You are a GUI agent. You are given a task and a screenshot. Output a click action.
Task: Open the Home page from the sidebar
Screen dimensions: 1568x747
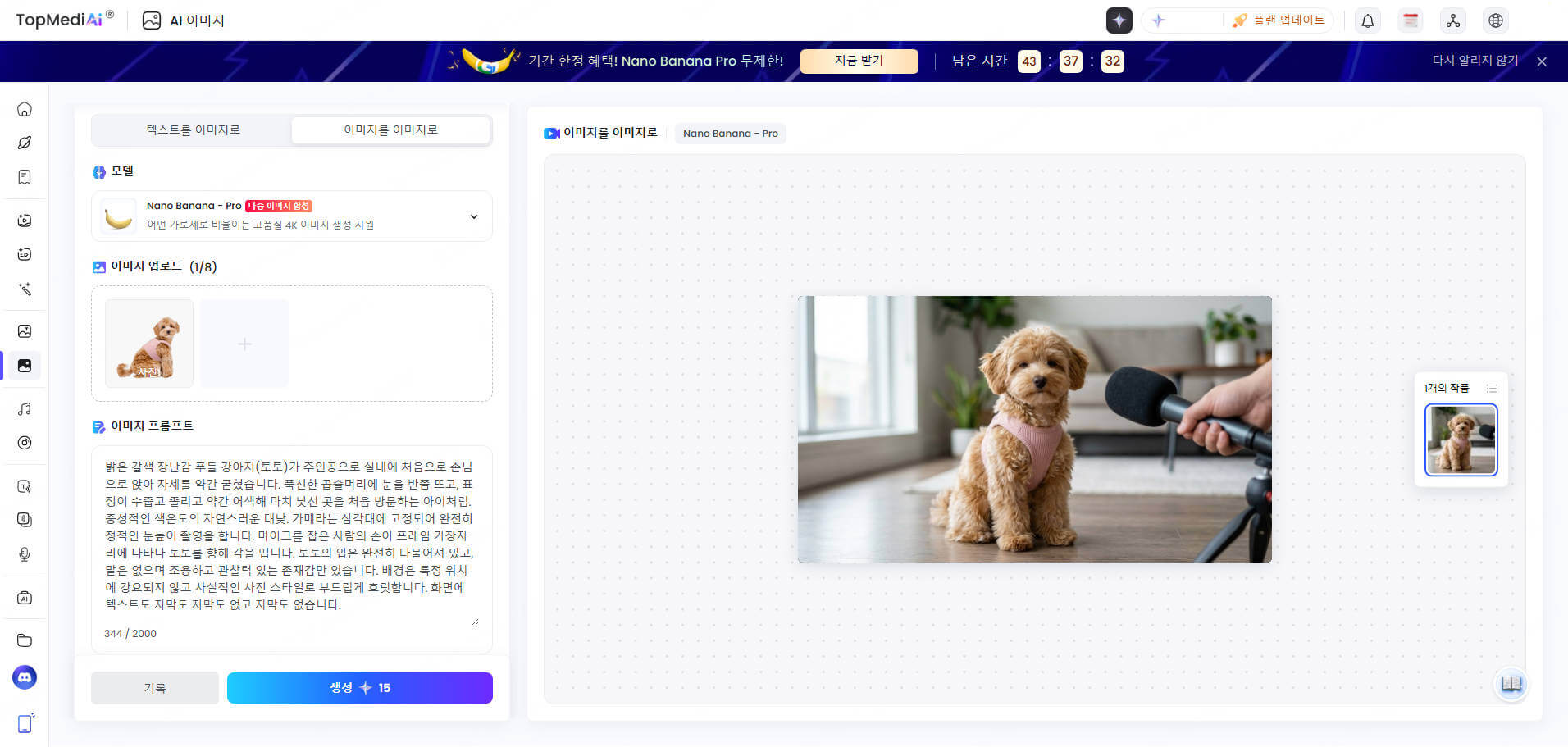coord(25,109)
